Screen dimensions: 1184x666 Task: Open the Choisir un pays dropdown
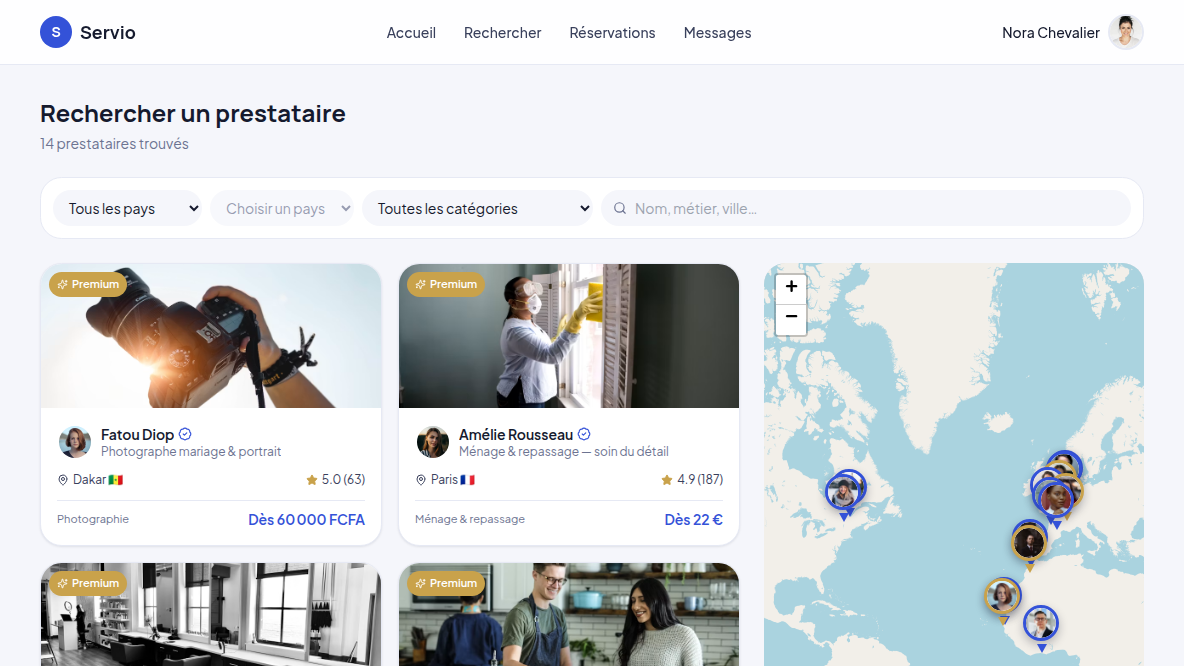[282, 208]
